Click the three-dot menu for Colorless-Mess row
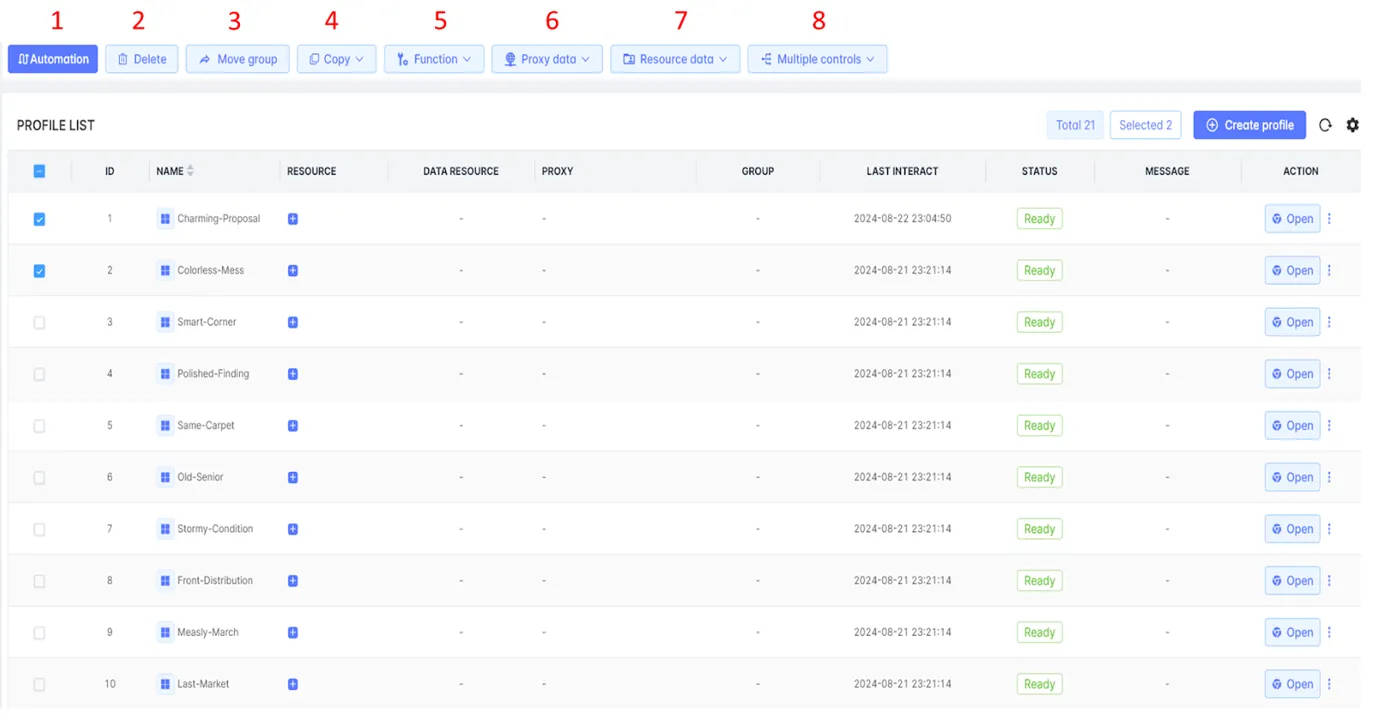Viewport: 1383px width, 721px height. [x=1329, y=271]
